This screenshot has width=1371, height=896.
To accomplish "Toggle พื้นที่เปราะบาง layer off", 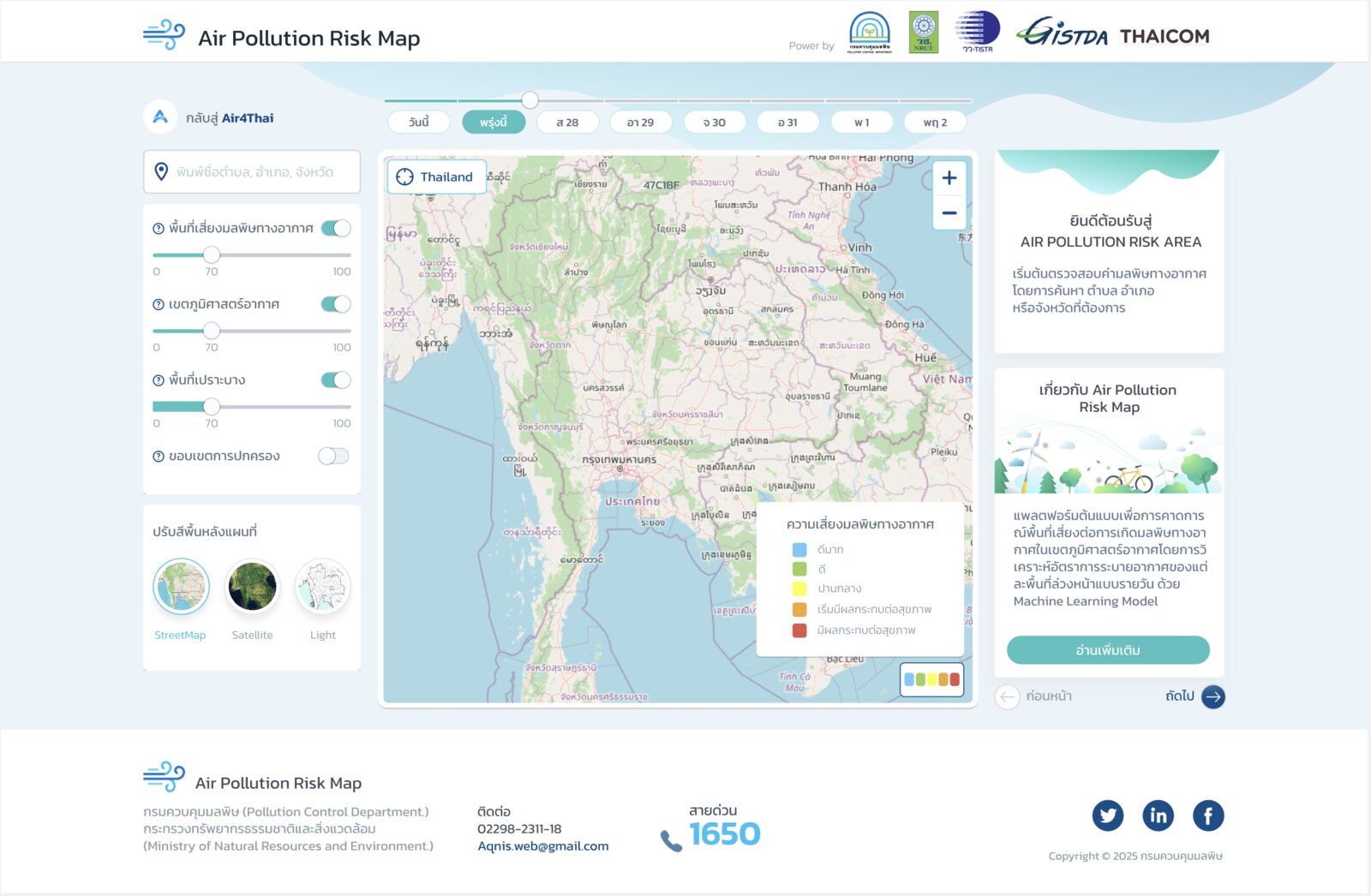I will (x=336, y=380).
